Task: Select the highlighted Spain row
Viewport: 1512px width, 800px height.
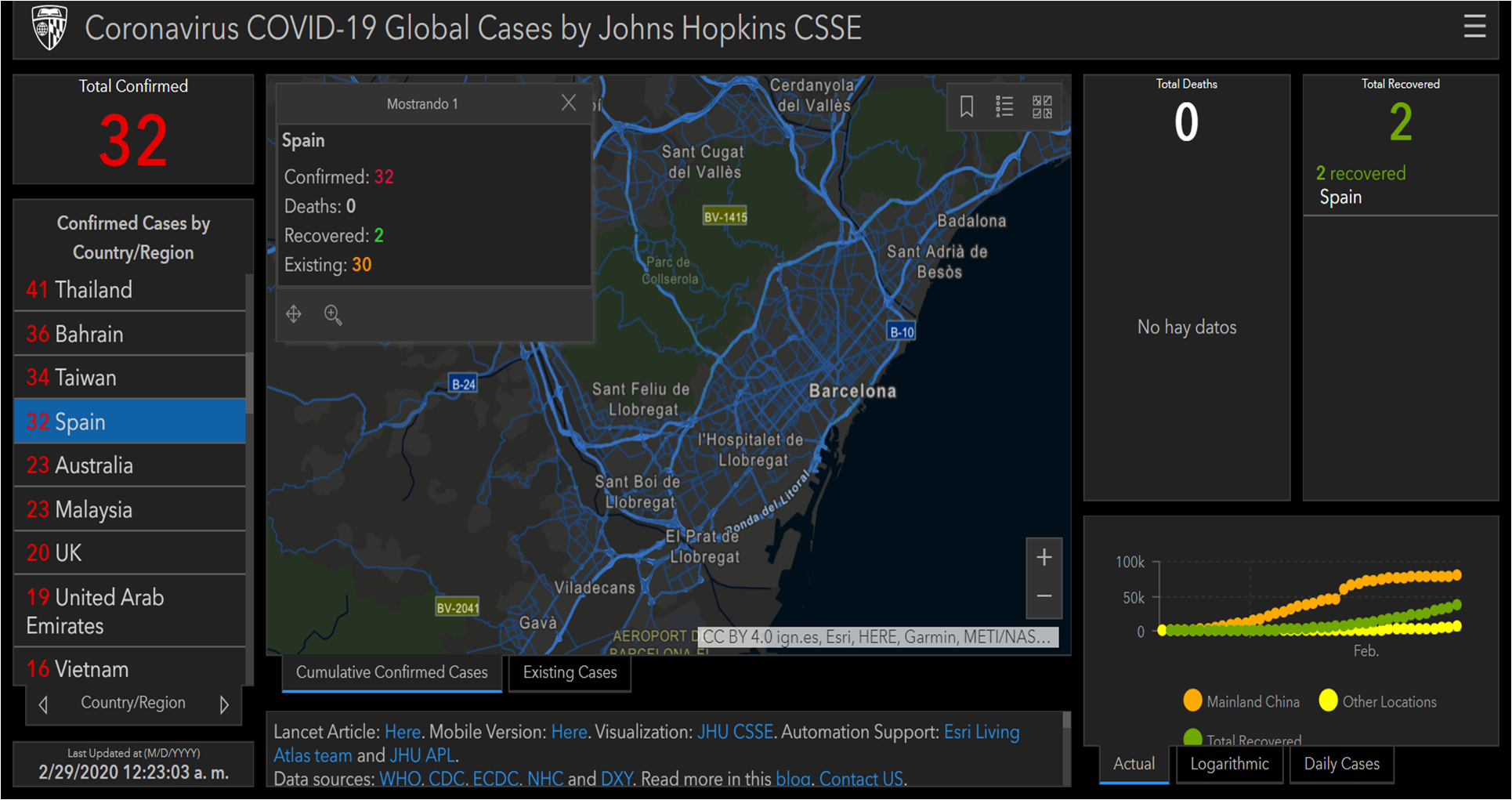Action: [130, 422]
